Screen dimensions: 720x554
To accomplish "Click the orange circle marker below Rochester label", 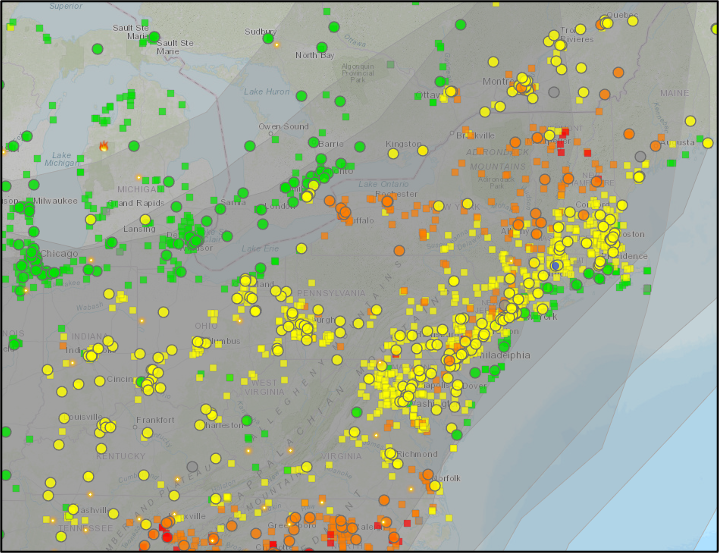I will pyautogui.click(x=387, y=202).
